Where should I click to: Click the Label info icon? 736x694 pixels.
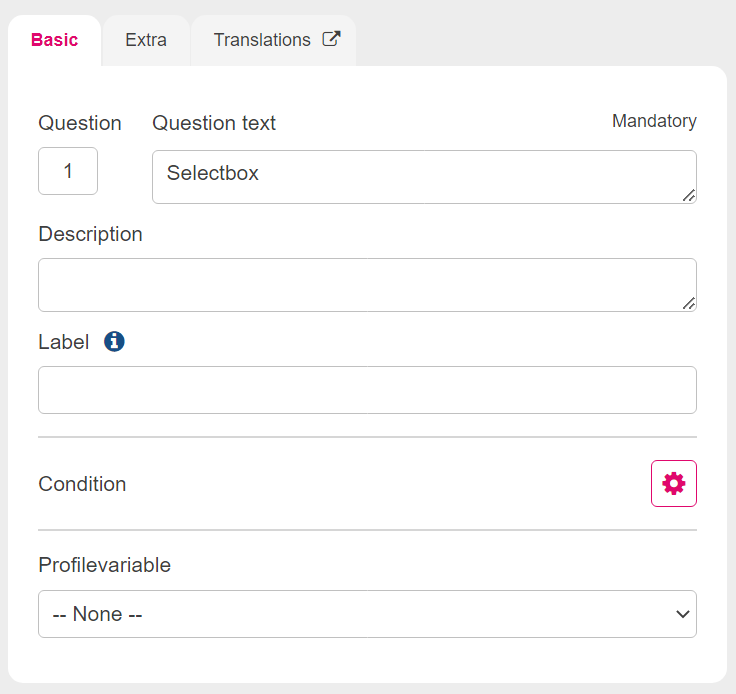114,341
